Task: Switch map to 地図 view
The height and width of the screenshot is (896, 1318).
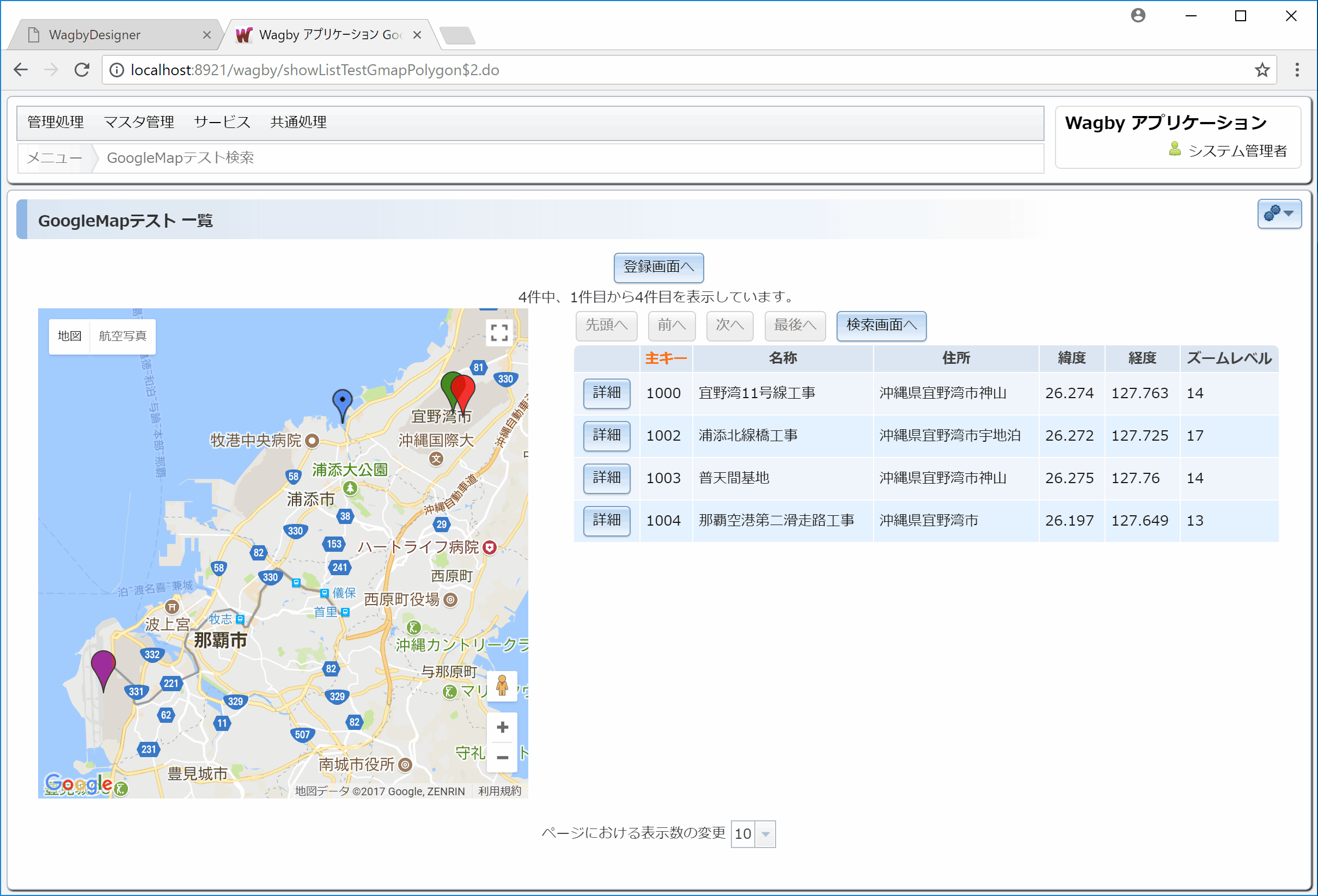Action: [70, 336]
